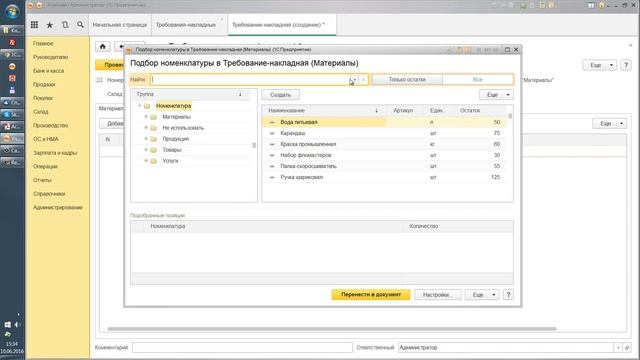Viewport: 640px width, 360px height.
Task: Open the Зарплата и кадры section
Action: (x=55, y=153)
